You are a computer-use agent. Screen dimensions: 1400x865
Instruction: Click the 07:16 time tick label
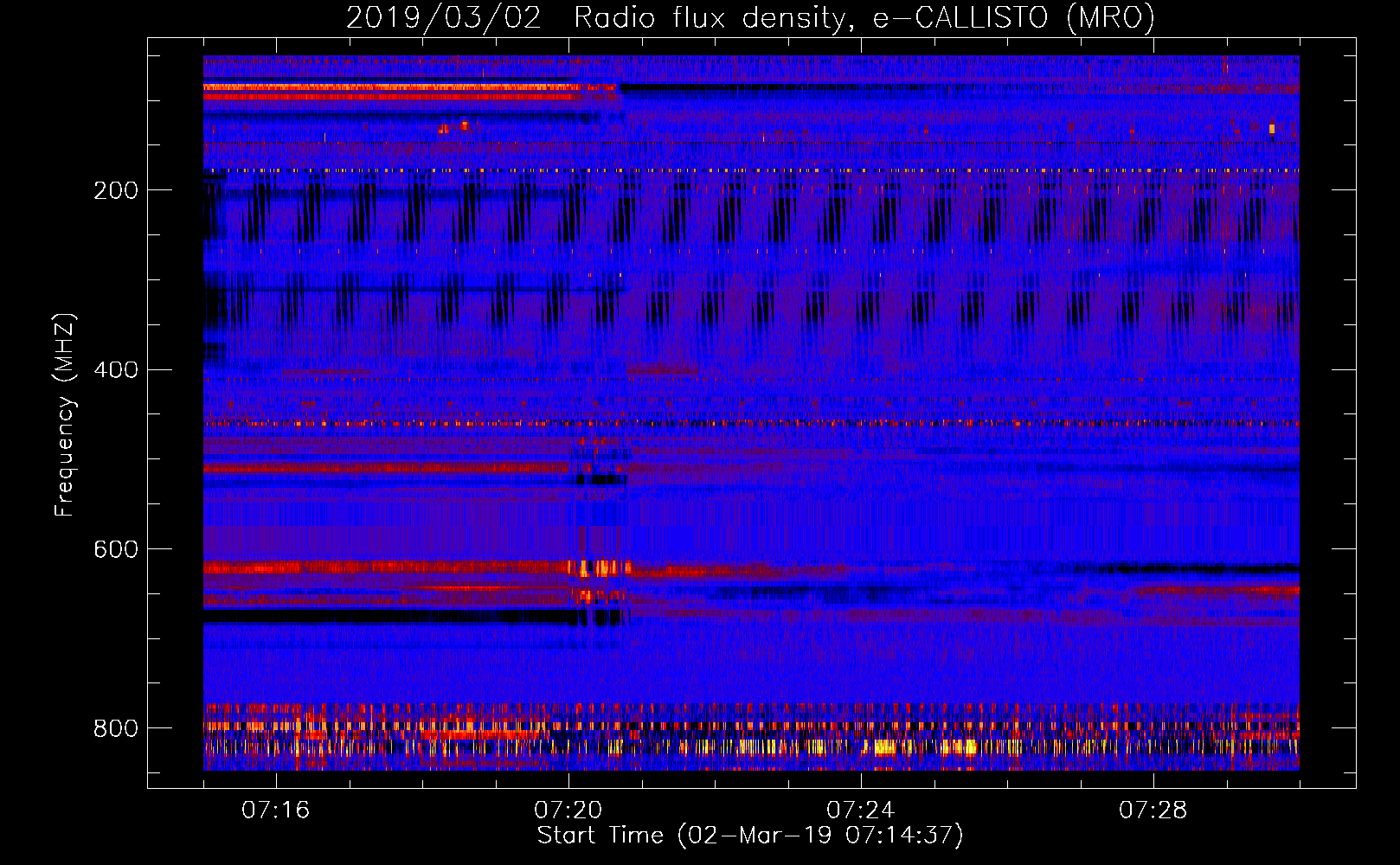(275, 811)
